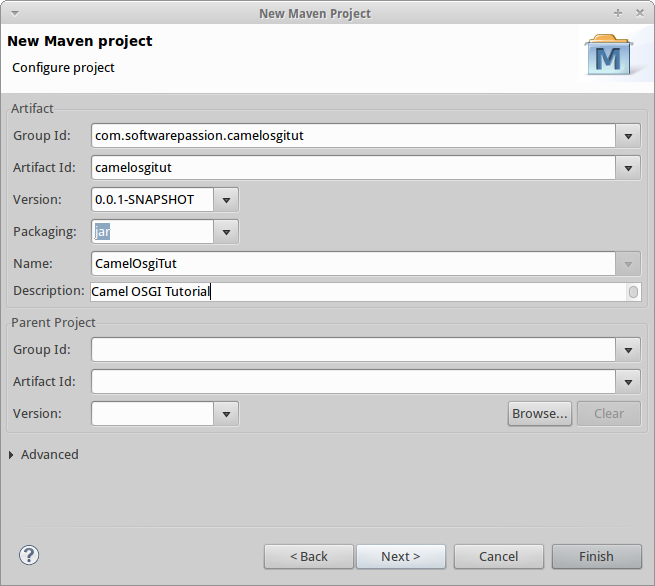Open the window menu arrow in title bar
Viewport: 655px width, 586px height.
coord(15,13)
